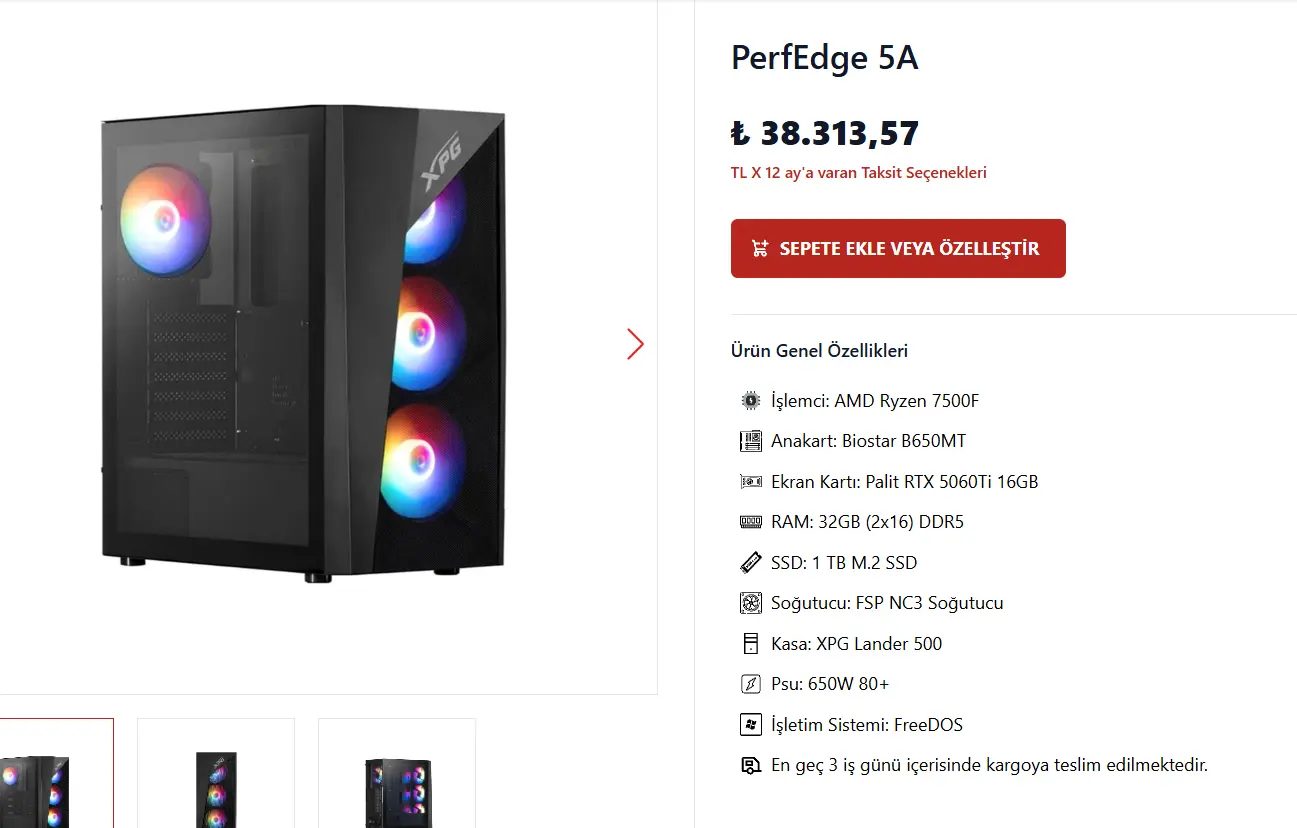Click the SSD icon beside 1 TB M.2
The width and height of the screenshot is (1297, 828).
click(x=750, y=563)
